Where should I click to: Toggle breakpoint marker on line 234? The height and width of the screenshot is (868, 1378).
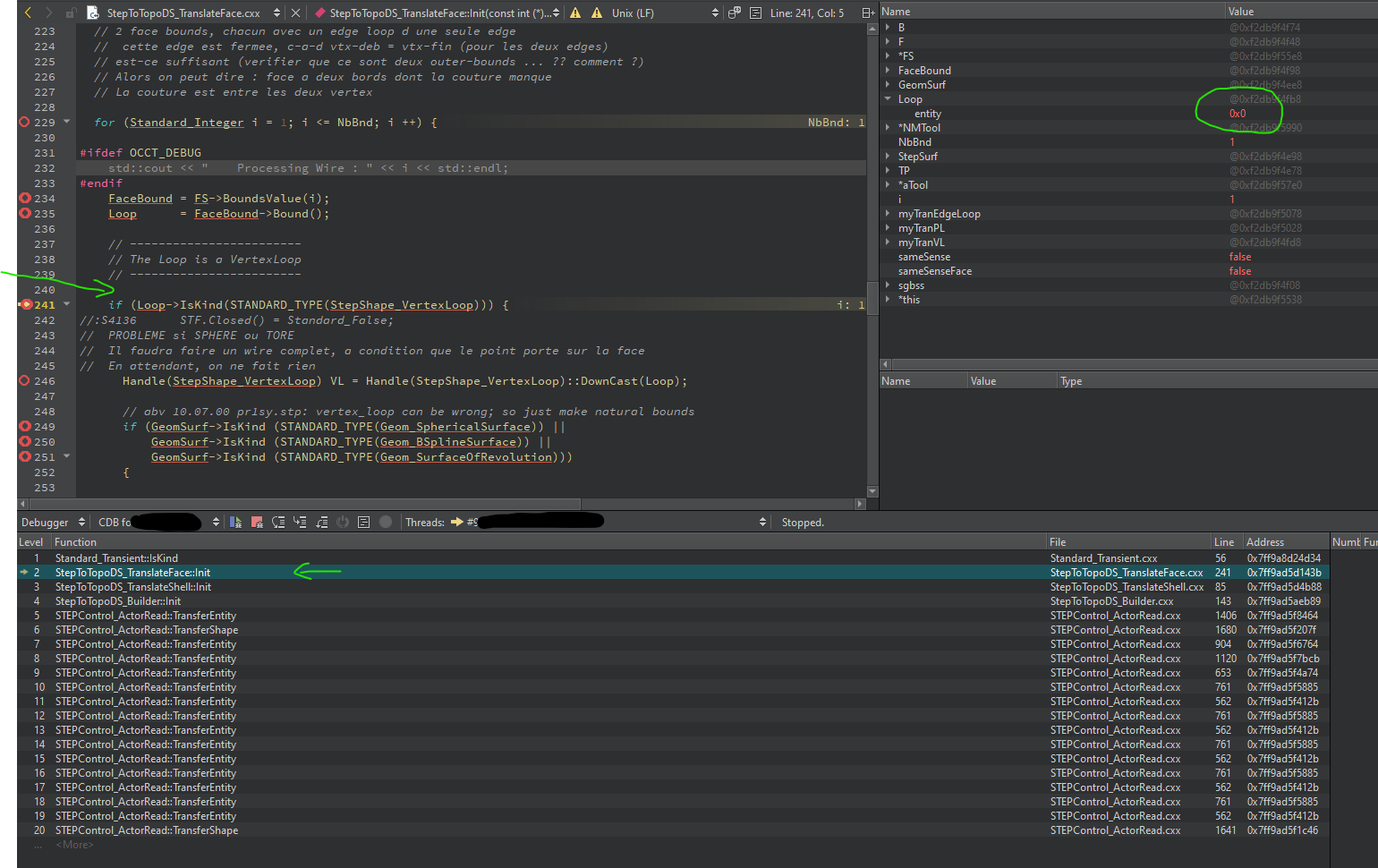pos(24,199)
